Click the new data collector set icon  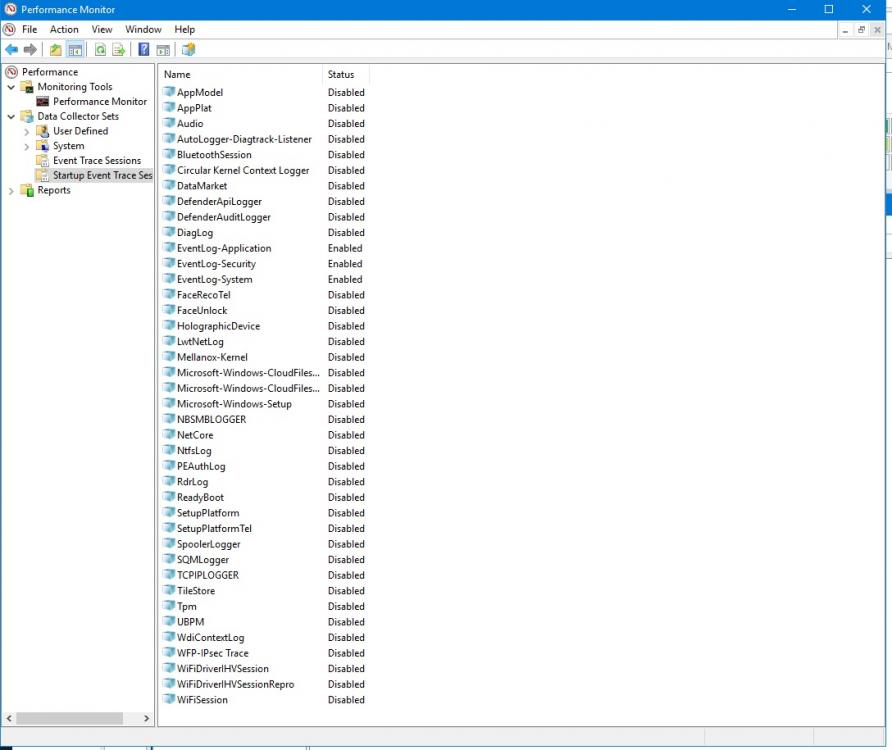pyautogui.click(x=188, y=50)
